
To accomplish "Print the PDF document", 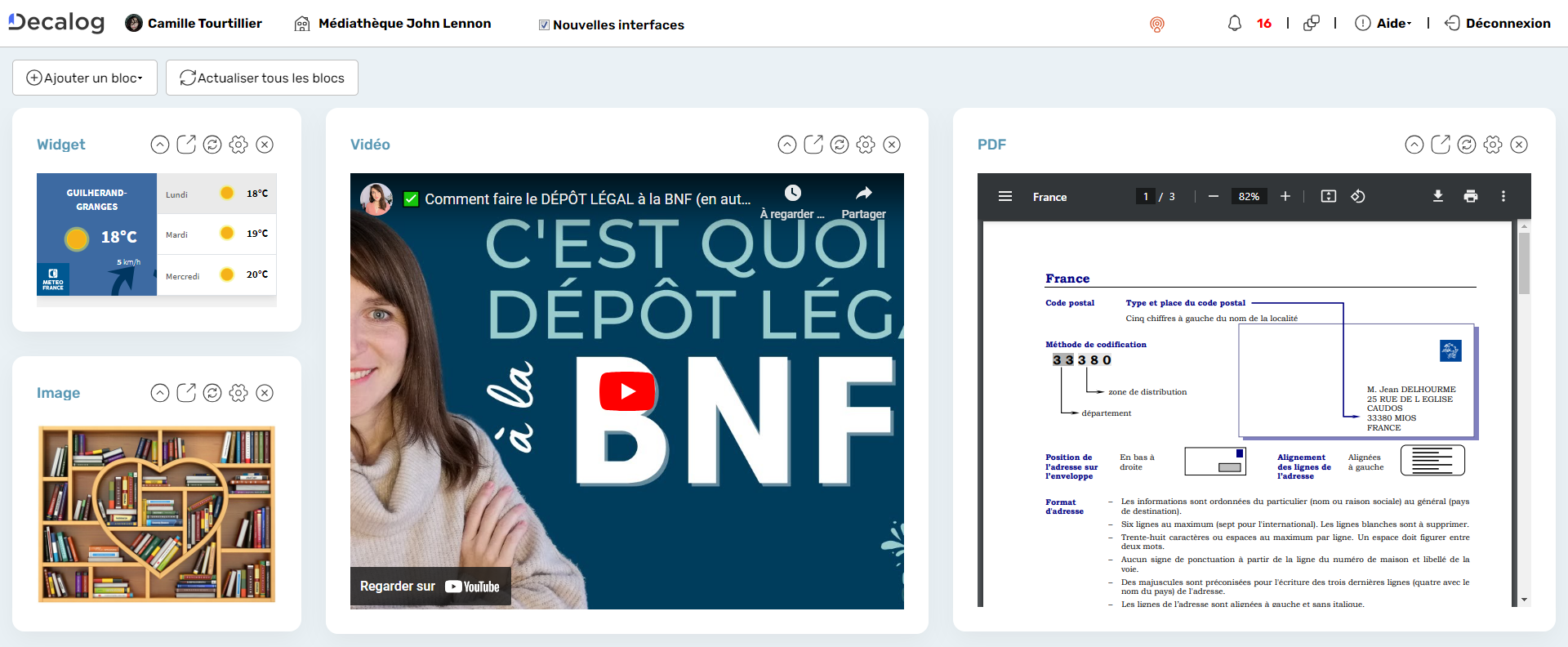I will click(1471, 197).
